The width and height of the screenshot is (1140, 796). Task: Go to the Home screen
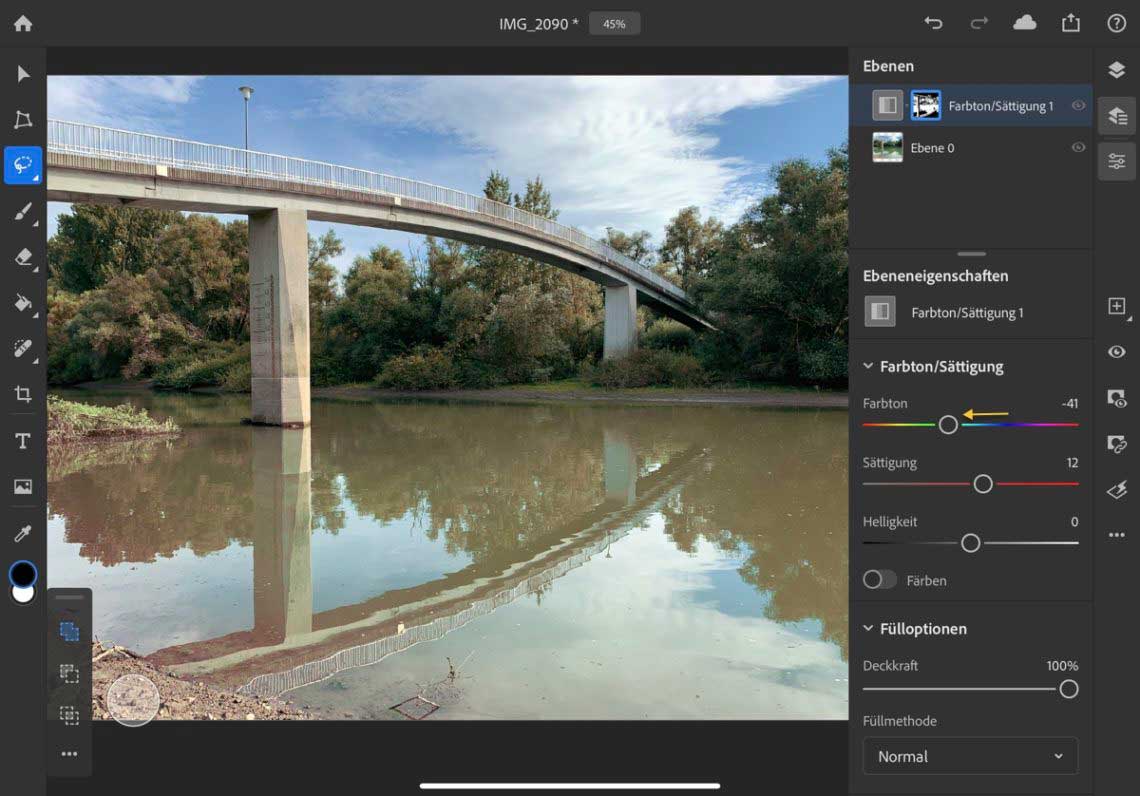point(23,23)
